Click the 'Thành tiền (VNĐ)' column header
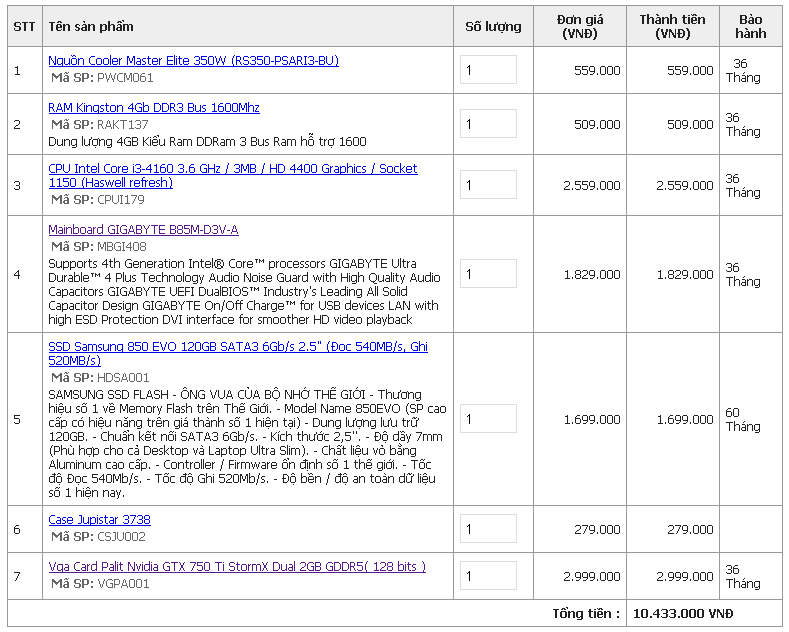Image resolution: width=789 pixels, height=632 pixels. pyautogui.click(x=672, y=27)
